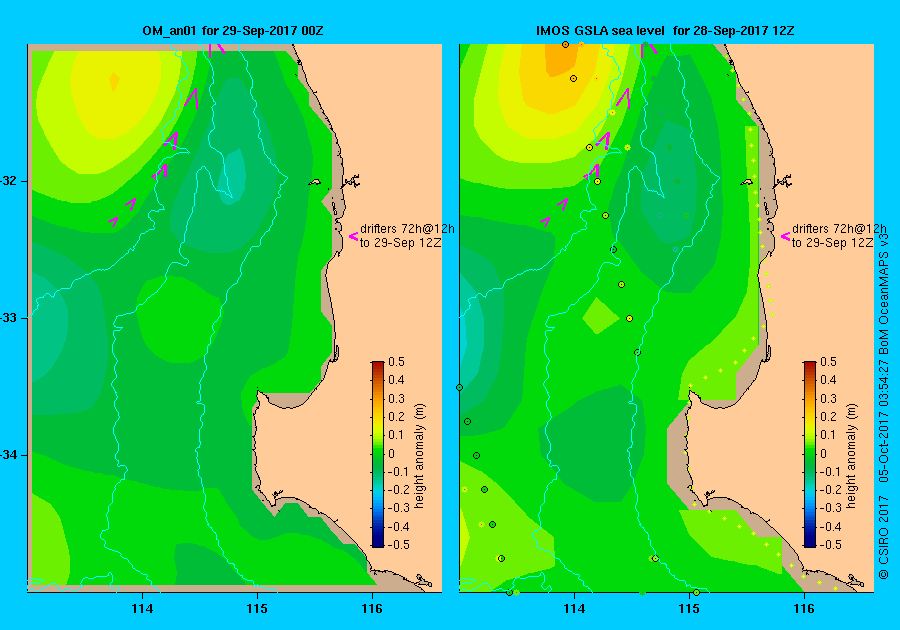Viewport: 900px width, 630px height.
Task: Click the magenta drifter legend arrow on OM_an01 map
Action: [353, 236]
